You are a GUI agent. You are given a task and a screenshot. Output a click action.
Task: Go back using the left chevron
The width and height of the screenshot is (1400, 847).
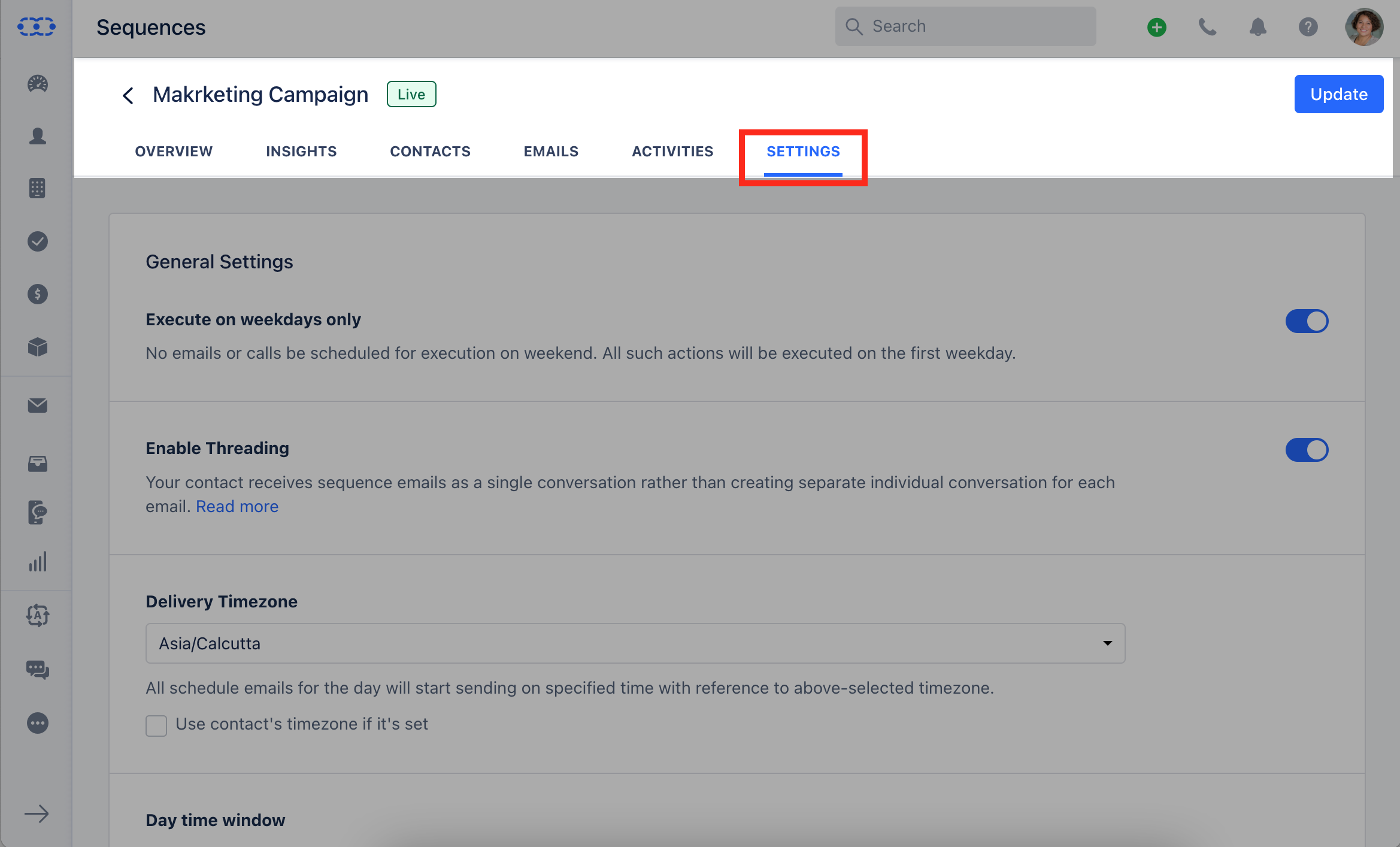128,95
